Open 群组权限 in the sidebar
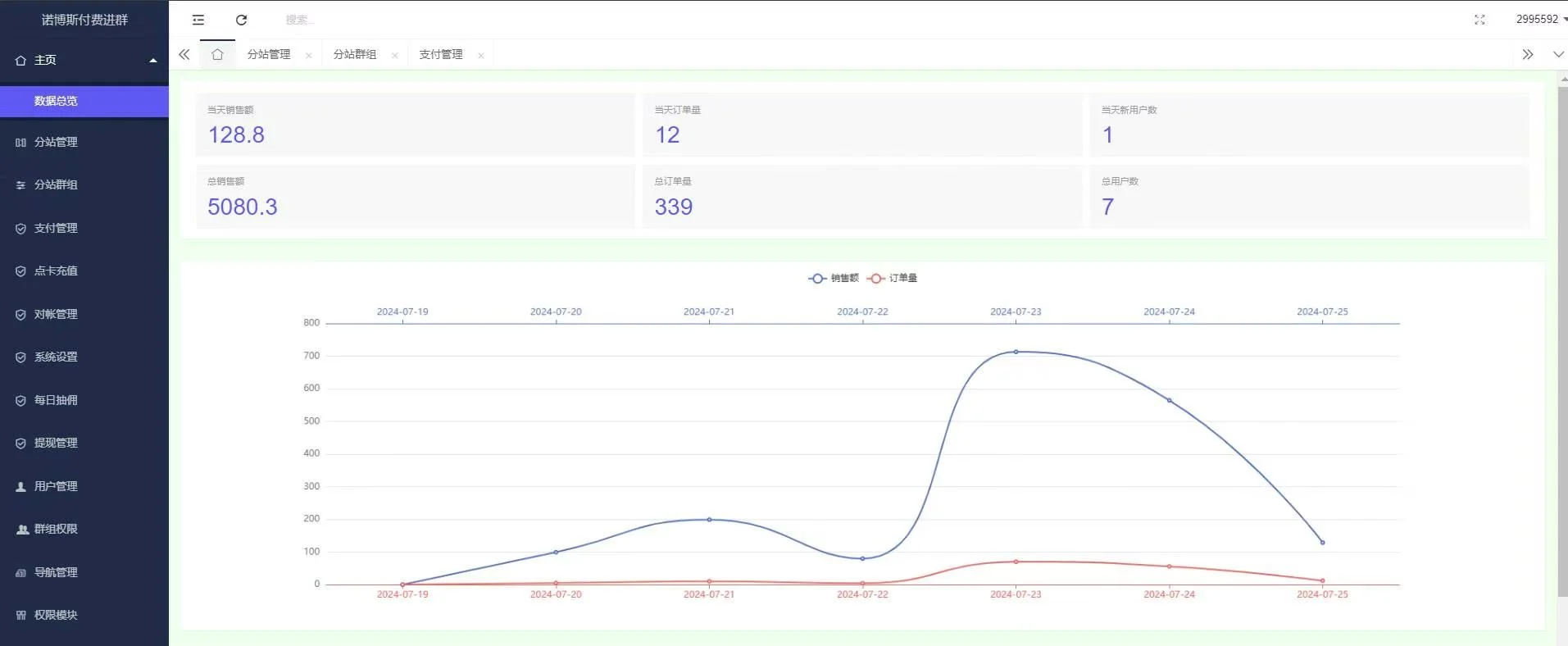Image resolution: width=1568 pixels, height=646 pixels. click(x=84, y=529)
